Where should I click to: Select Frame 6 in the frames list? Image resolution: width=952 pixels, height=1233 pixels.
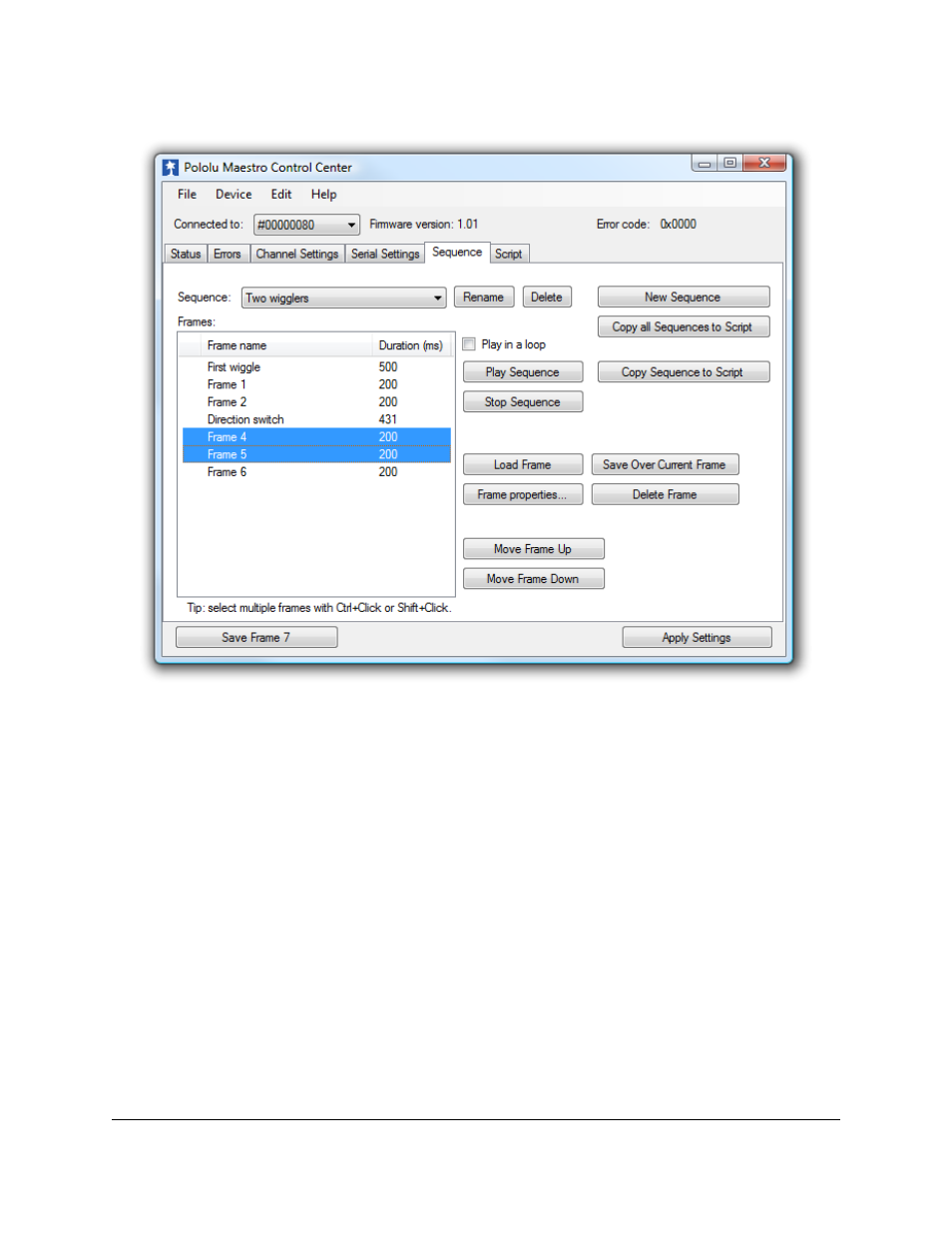(x=316, y=472)
